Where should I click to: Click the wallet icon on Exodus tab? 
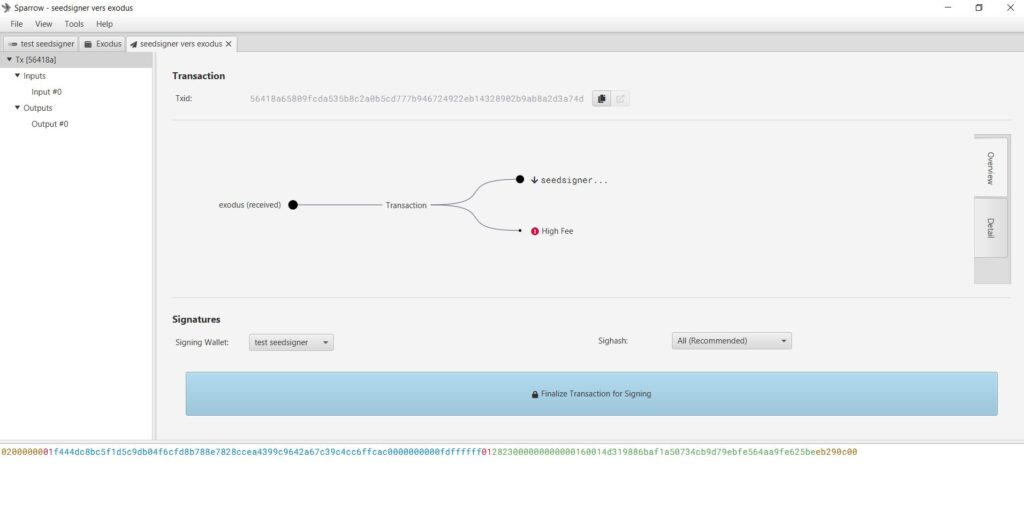[x=88, y=44]
